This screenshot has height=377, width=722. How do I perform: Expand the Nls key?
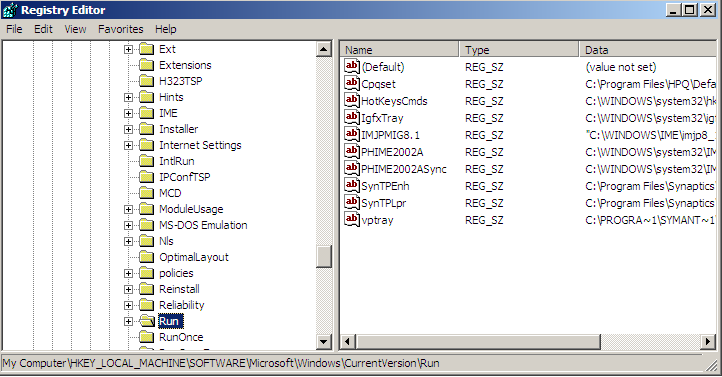tap(128, 241)
